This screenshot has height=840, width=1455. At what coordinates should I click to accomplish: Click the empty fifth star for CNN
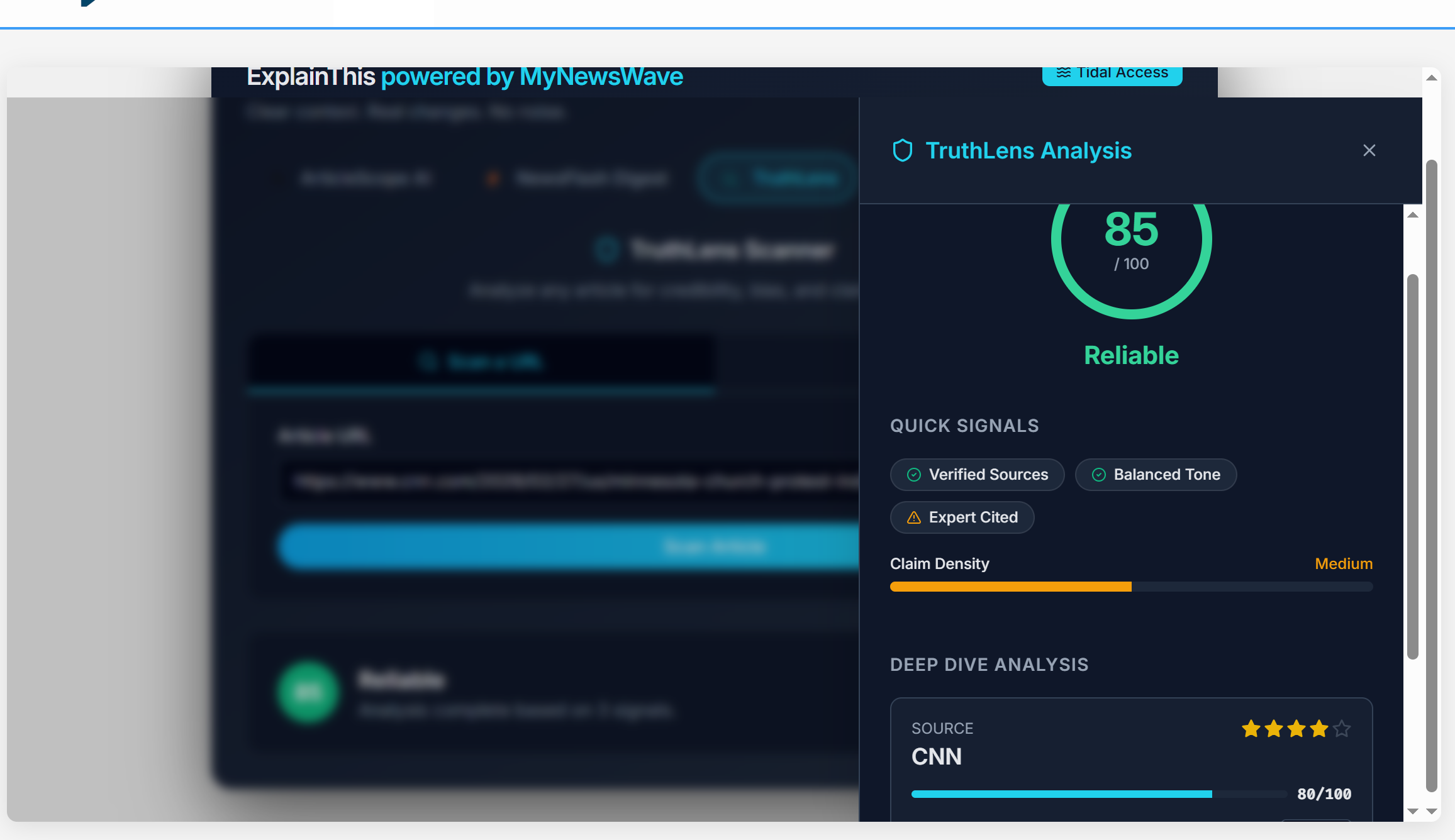point(1341,729)
